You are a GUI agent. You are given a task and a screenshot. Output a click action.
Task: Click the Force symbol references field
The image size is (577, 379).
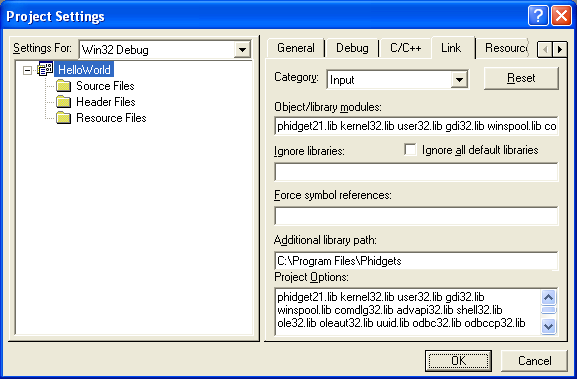tap(416, 216)
